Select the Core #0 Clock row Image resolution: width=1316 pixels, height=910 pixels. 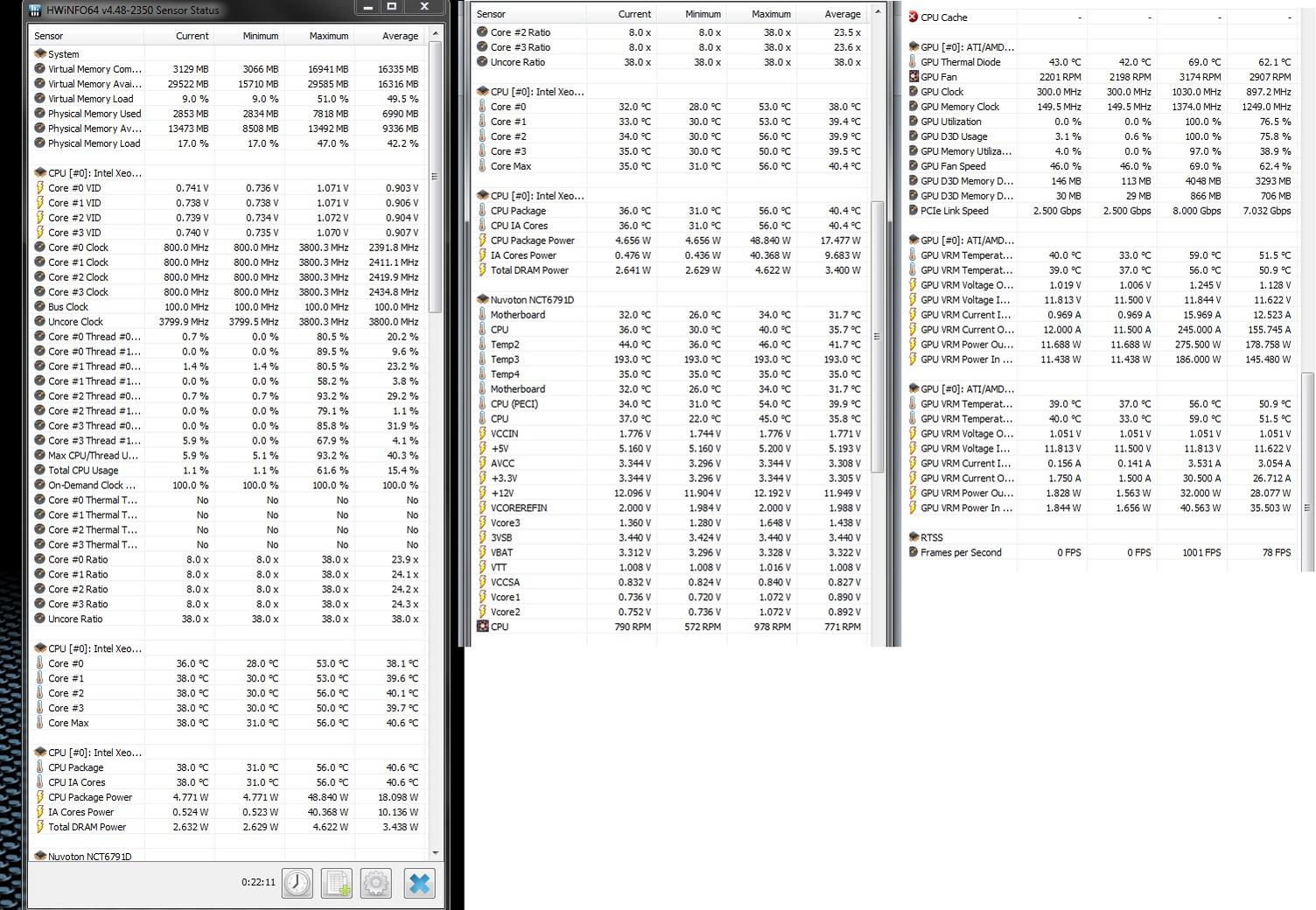coord(227,248)
